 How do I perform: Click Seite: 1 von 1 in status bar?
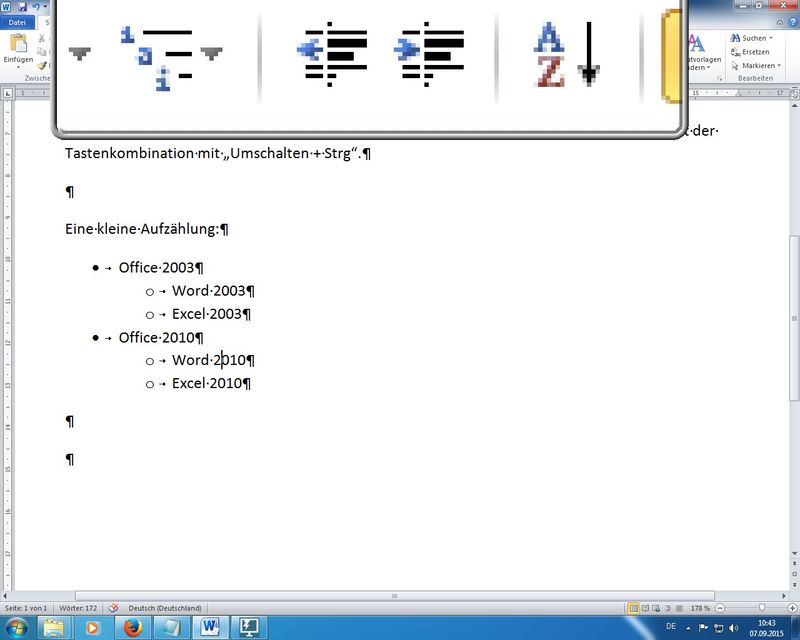coord(26,608)
